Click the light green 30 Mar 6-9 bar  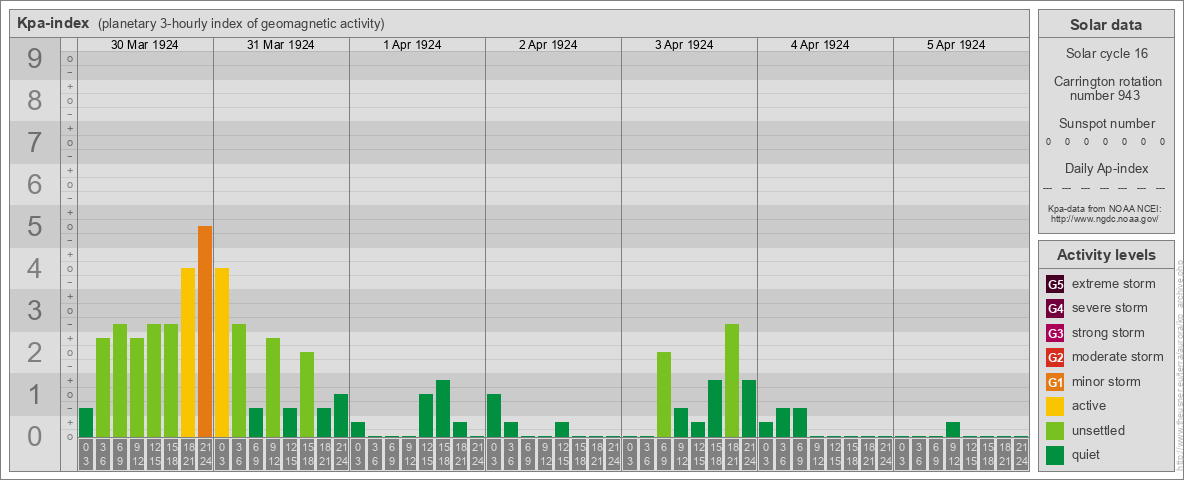[x=120, y=380]
